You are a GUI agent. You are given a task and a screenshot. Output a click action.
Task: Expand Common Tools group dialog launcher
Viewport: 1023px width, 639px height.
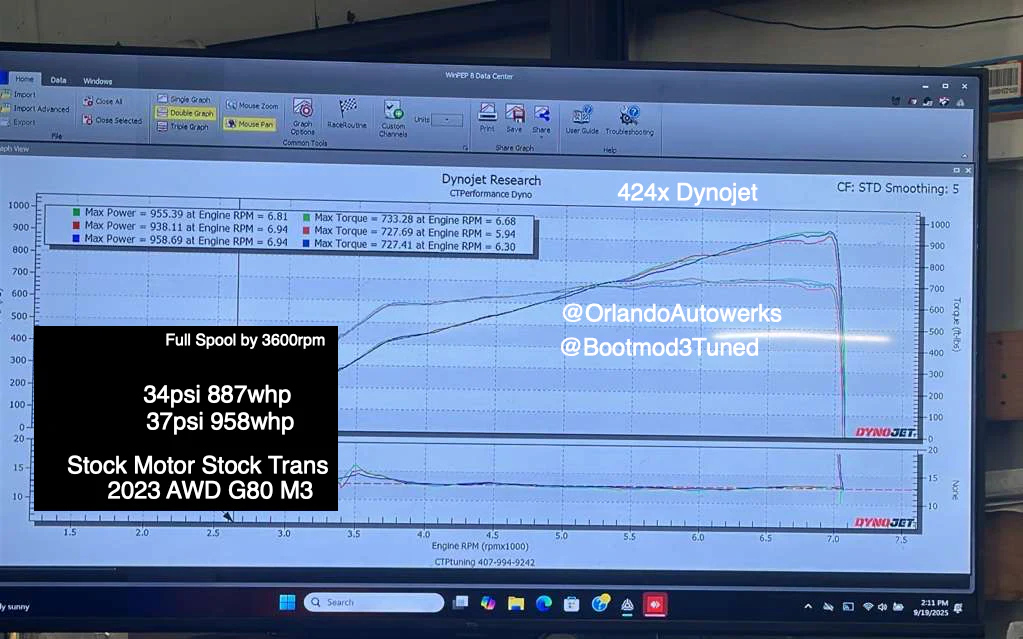click(x=465, y=148)
